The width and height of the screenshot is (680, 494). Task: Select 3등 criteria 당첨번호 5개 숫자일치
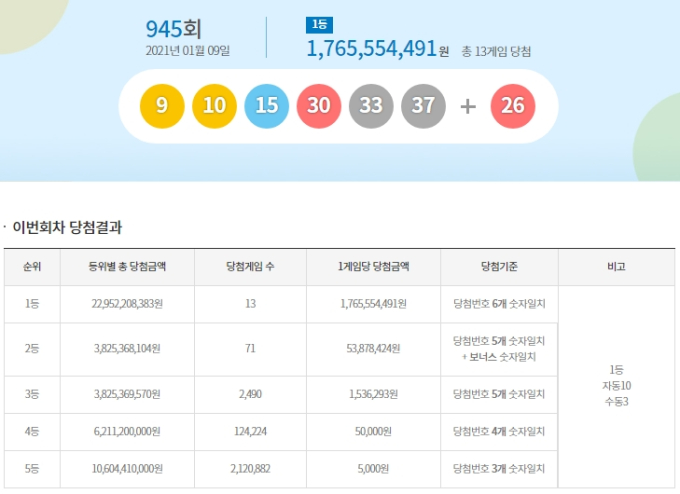(499, 394)
